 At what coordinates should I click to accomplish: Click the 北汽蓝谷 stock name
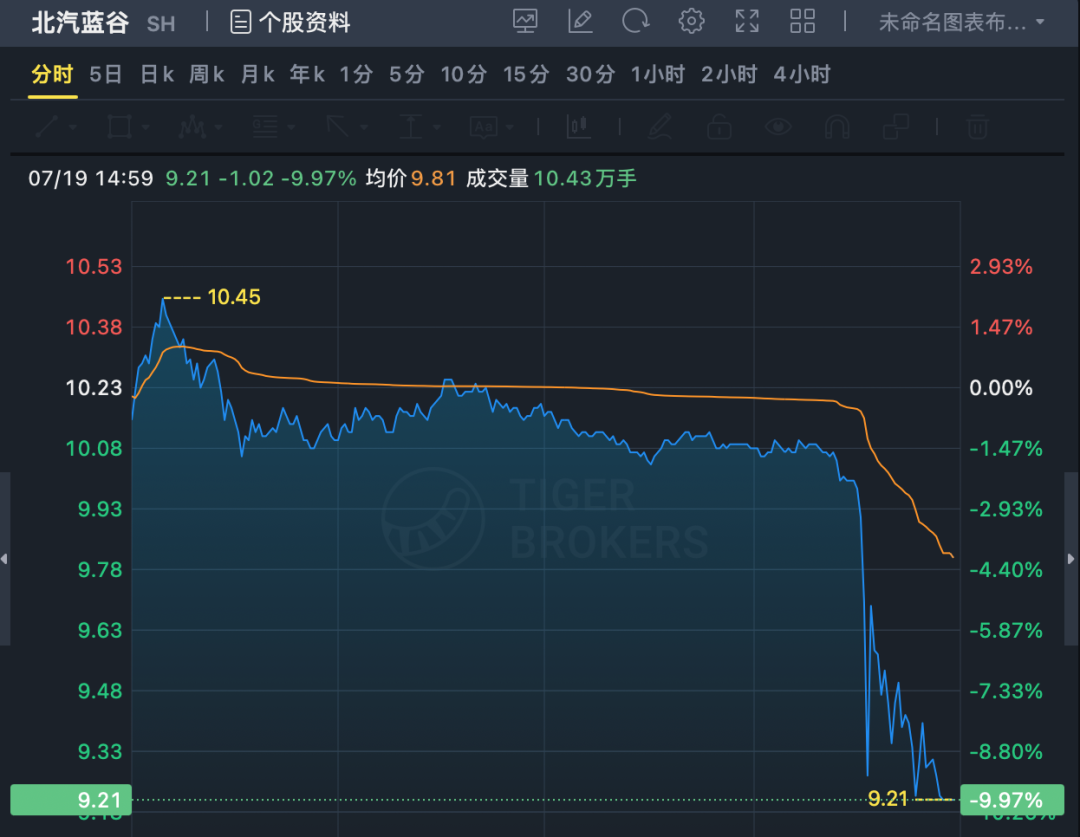pyautogui.click(x=80, y=23)
